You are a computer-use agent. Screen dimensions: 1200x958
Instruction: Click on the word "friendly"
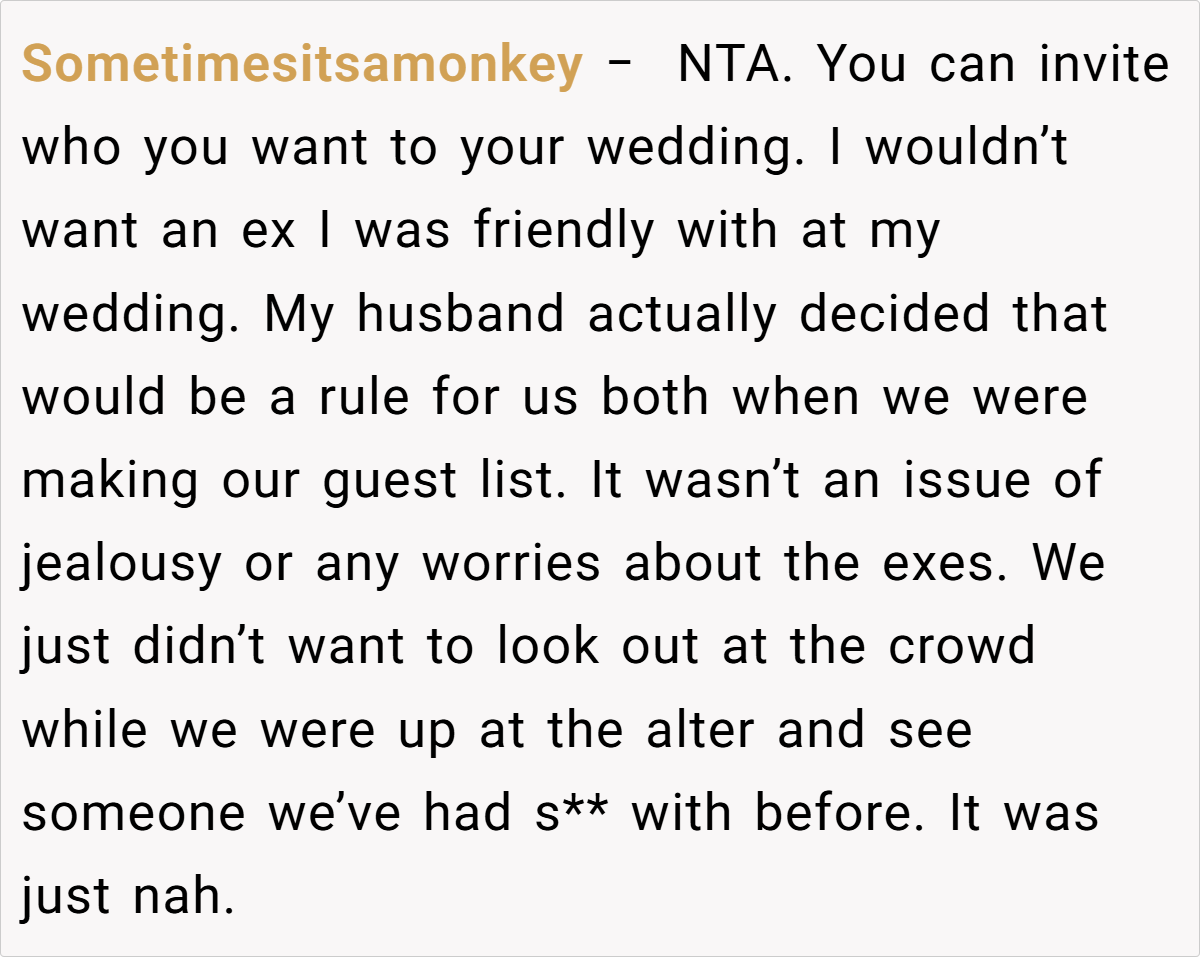(x=564, y=231)
